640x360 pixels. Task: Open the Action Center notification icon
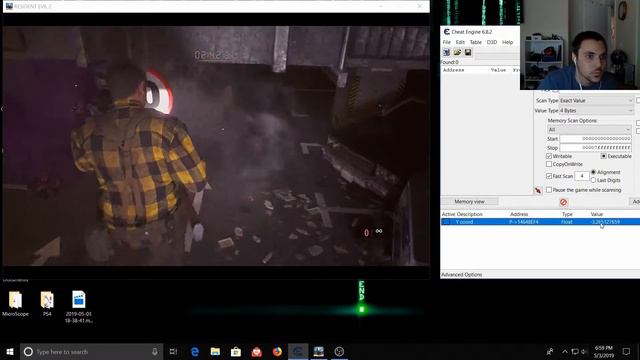coord(626,351)
